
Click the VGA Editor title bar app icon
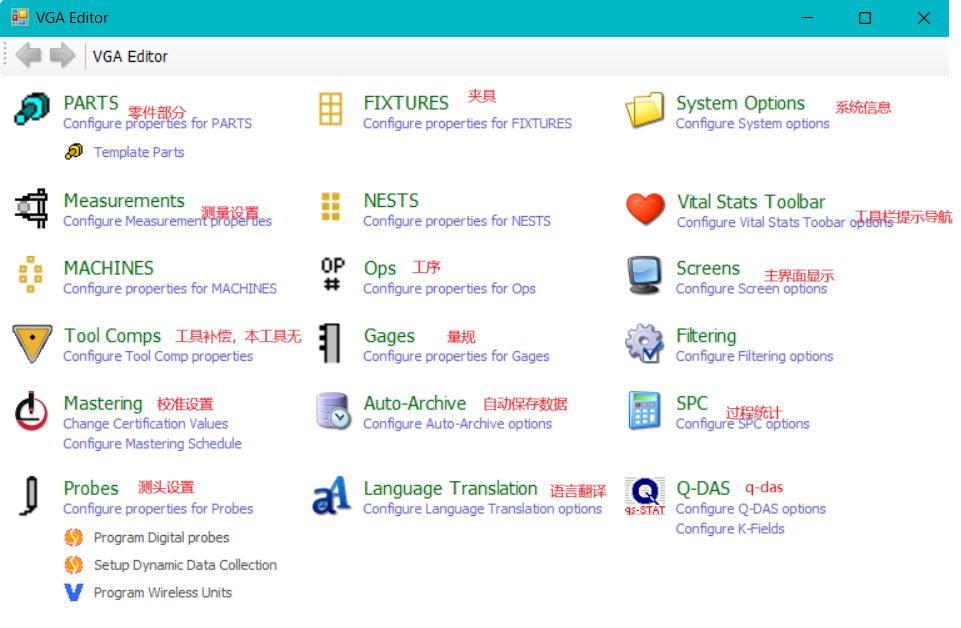pos(20,18)
